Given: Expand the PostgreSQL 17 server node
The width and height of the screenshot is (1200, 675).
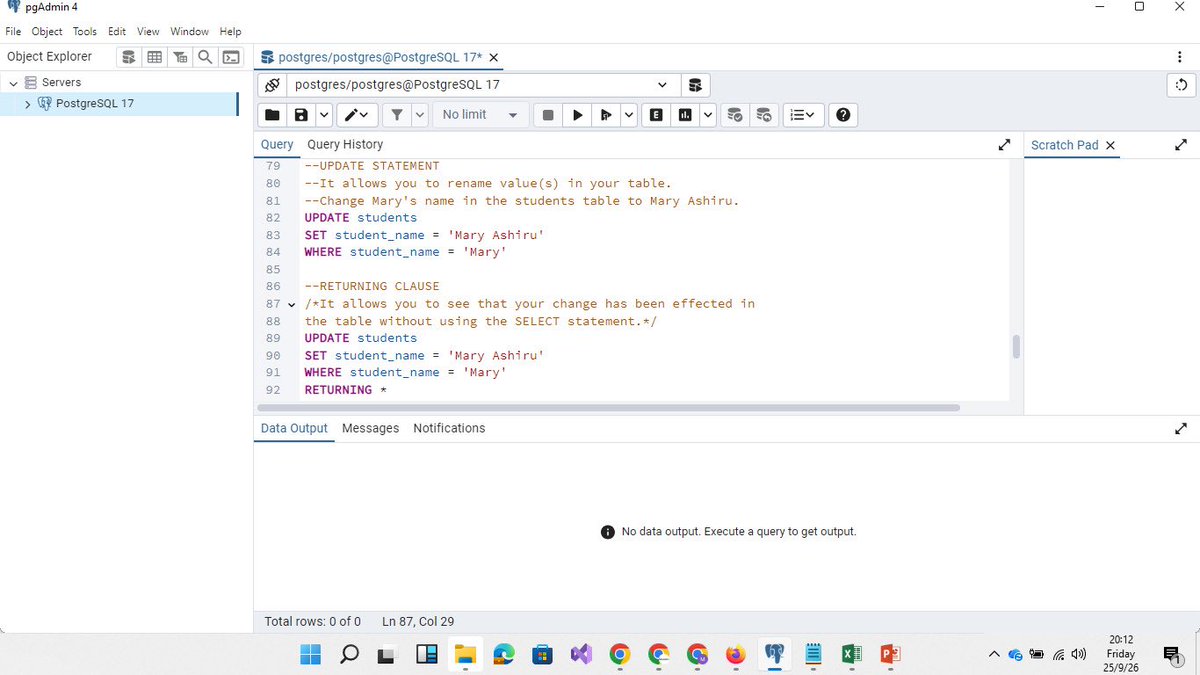Looking at the screenshot, I should pyautogui.click(x=27, y=103).
